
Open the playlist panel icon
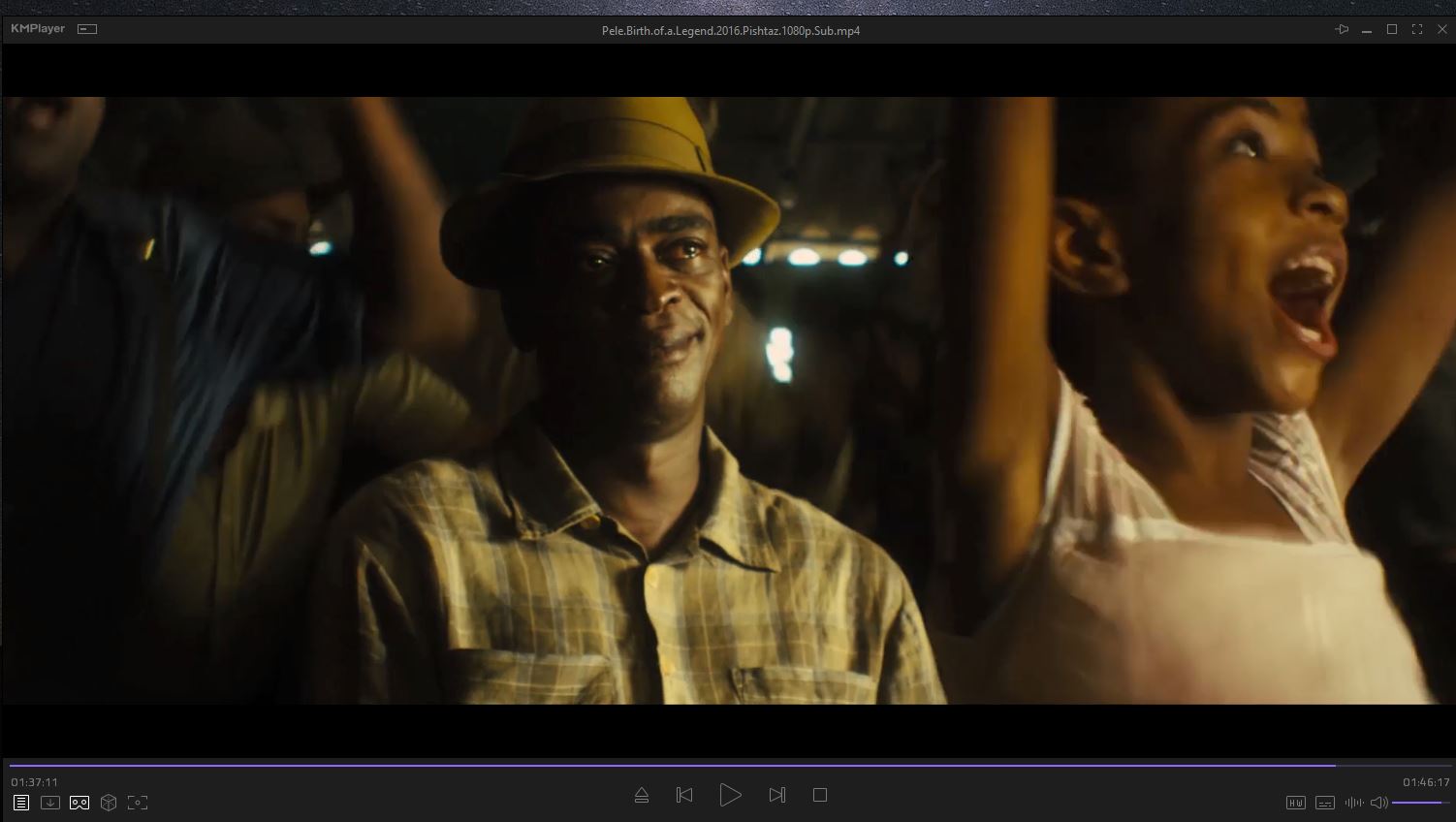tap(21, 803)
